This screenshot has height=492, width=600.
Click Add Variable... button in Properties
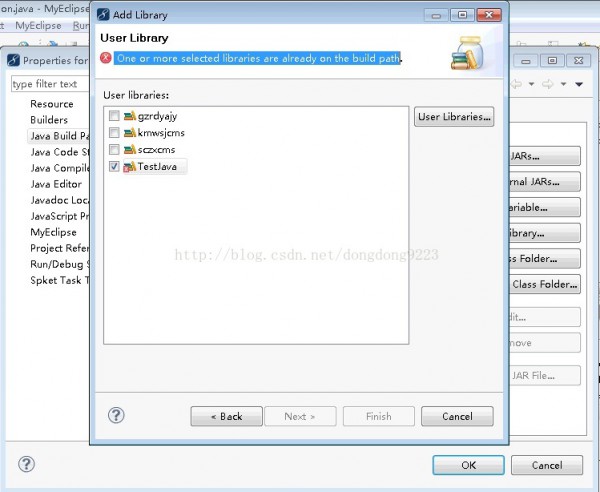coord(545,207)
